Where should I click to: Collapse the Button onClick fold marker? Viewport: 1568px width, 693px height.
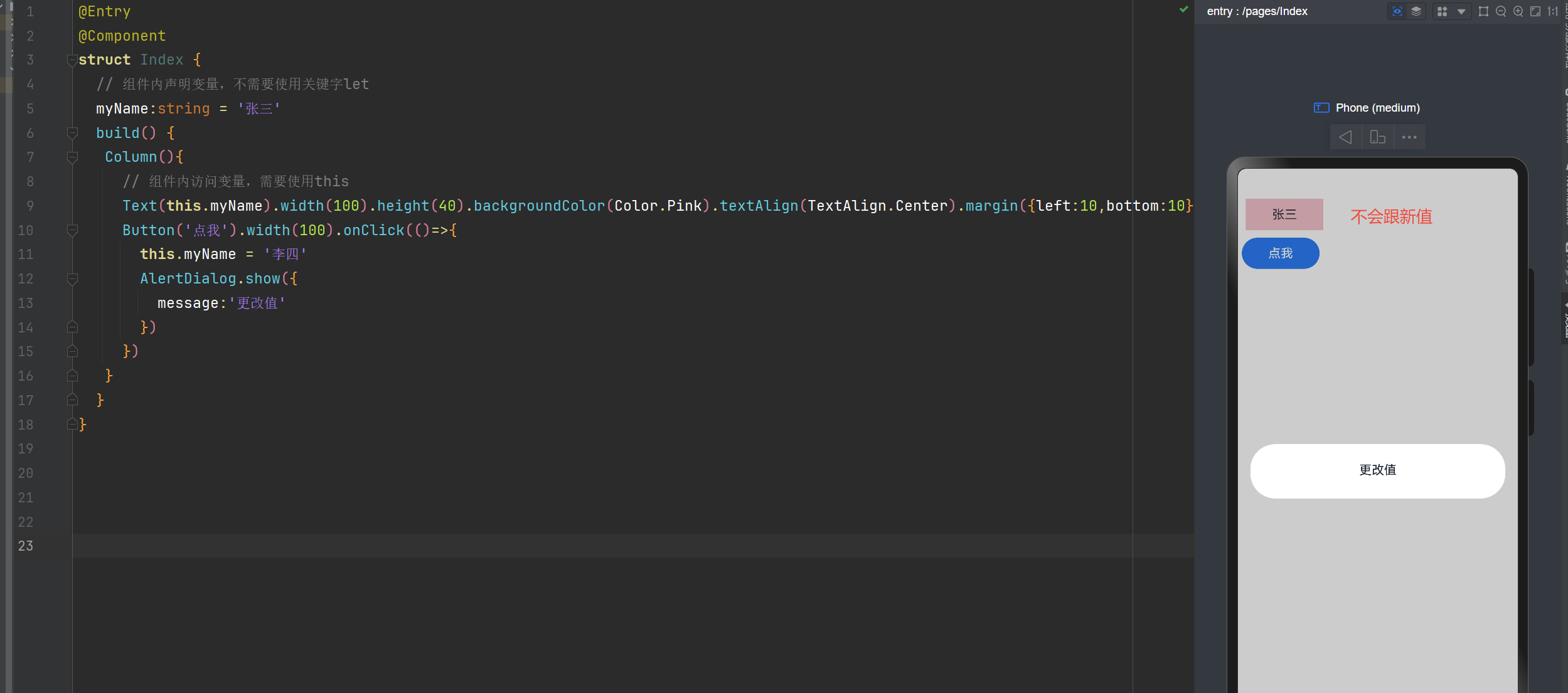(x=72, y=231)
